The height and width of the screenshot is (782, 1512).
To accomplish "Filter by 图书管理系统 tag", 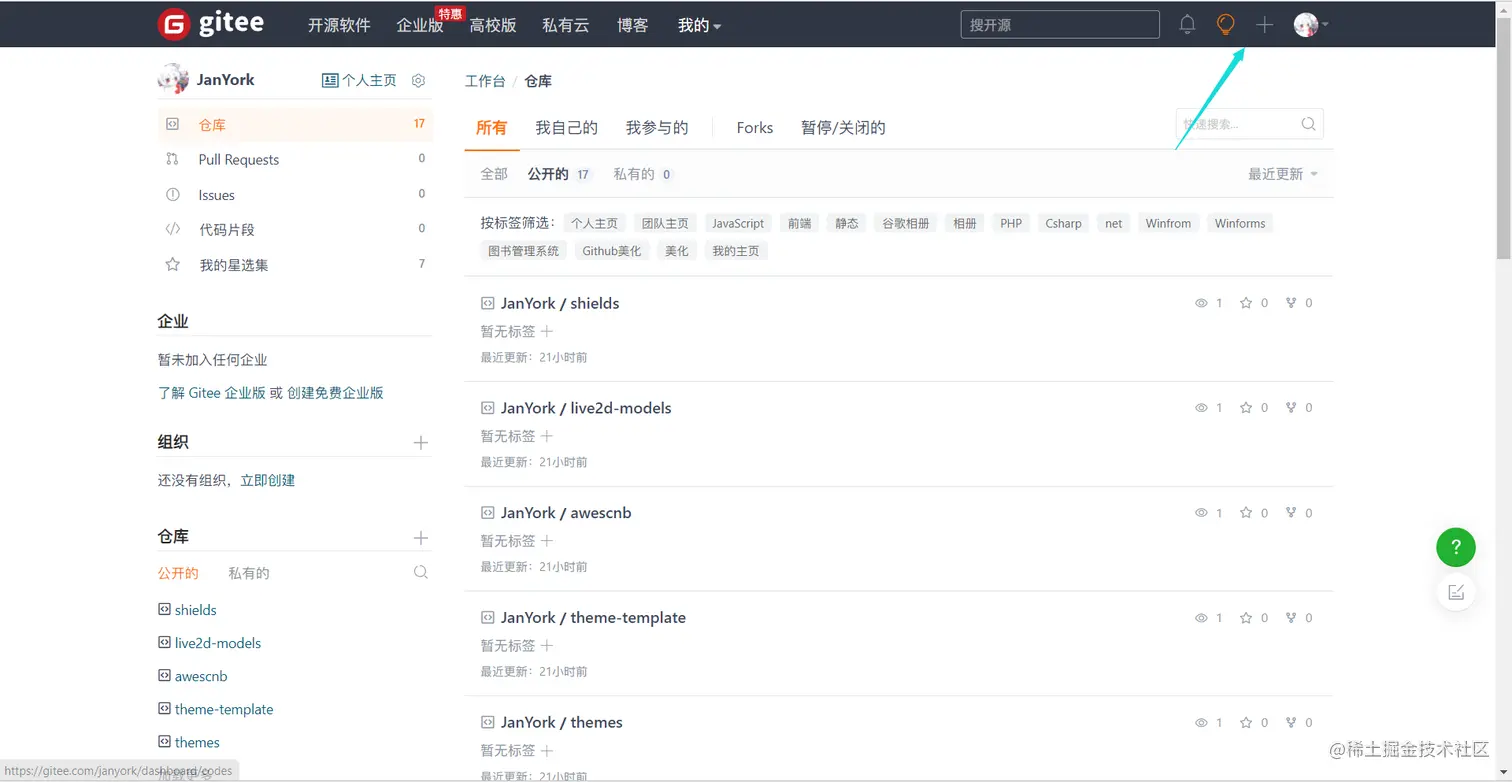I will coord(523,250).
